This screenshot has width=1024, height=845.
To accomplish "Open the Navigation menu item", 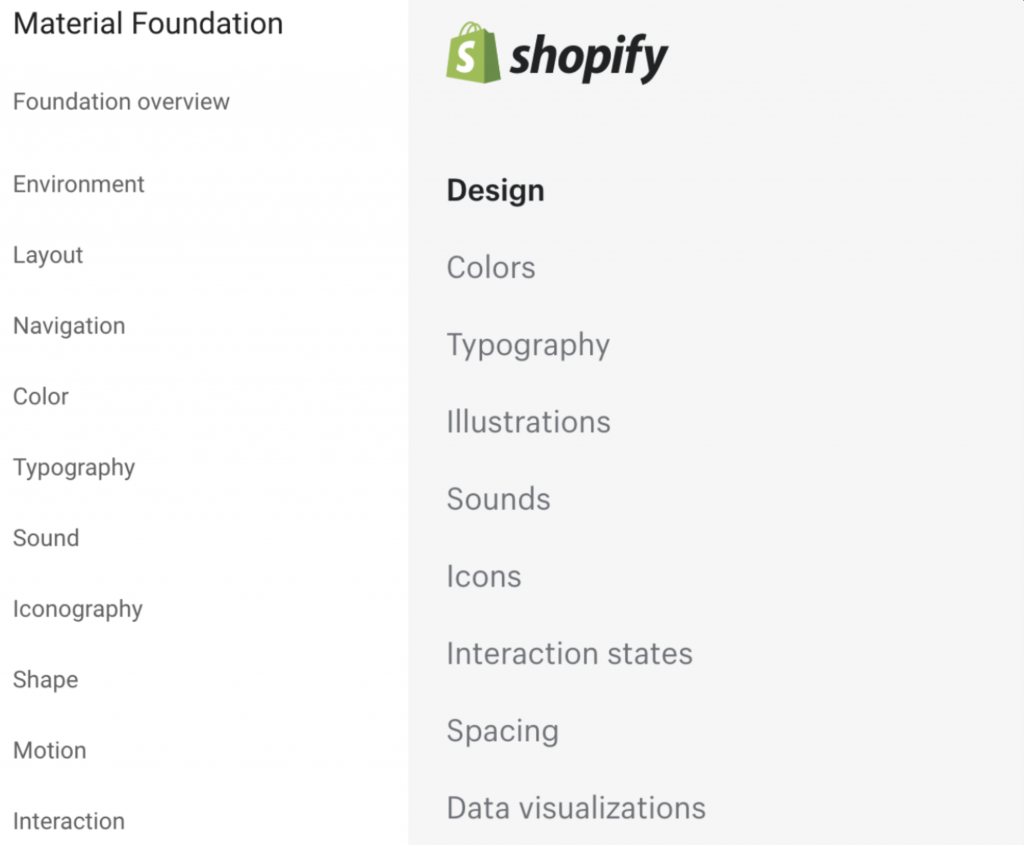I will pyautogui.click(x=69, y=326).
